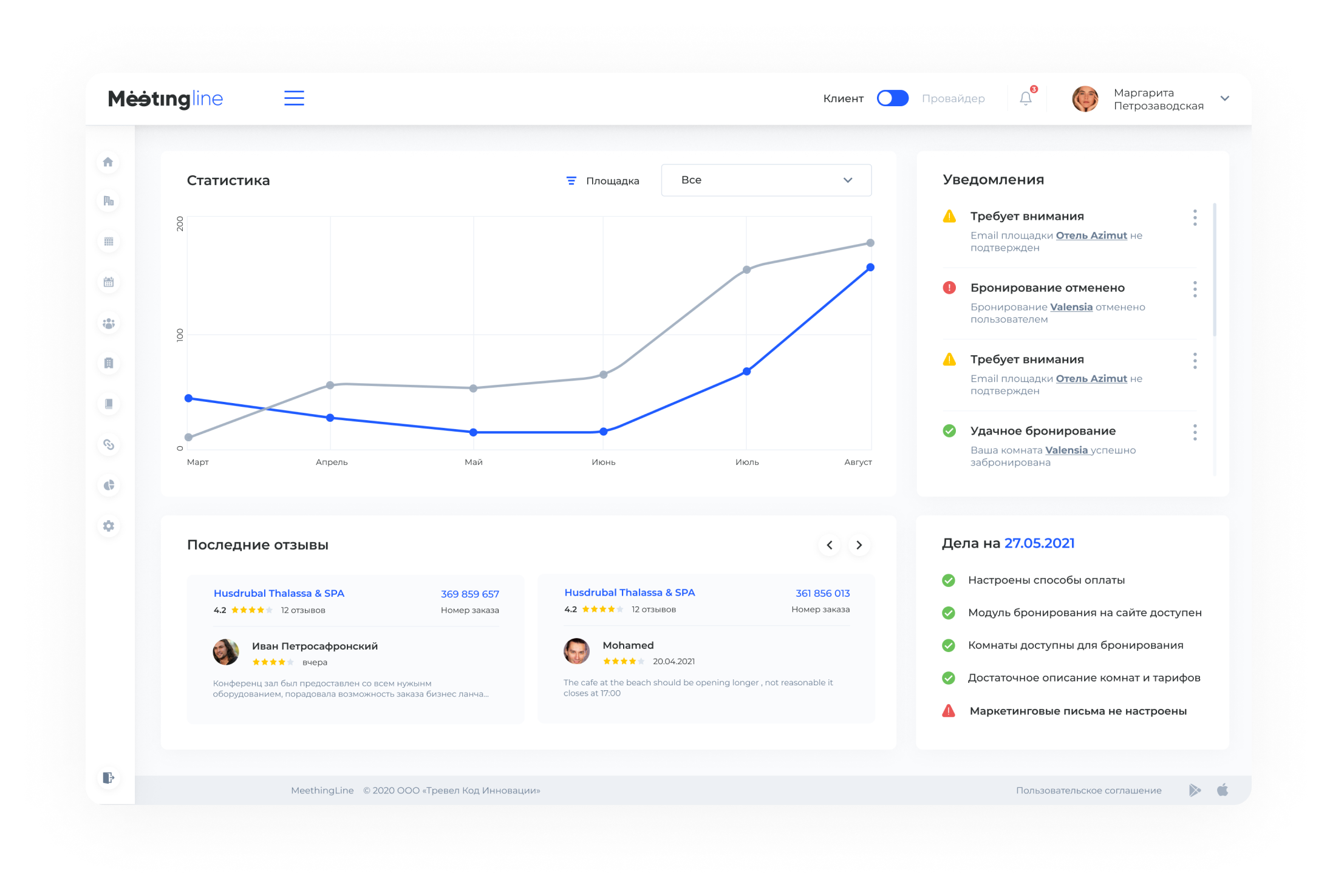Viewport: 1330px width, 896px height.
Task: Open the Площадка 'Все' dropdown
Action: pyautogui.click(x=766, y=180)
